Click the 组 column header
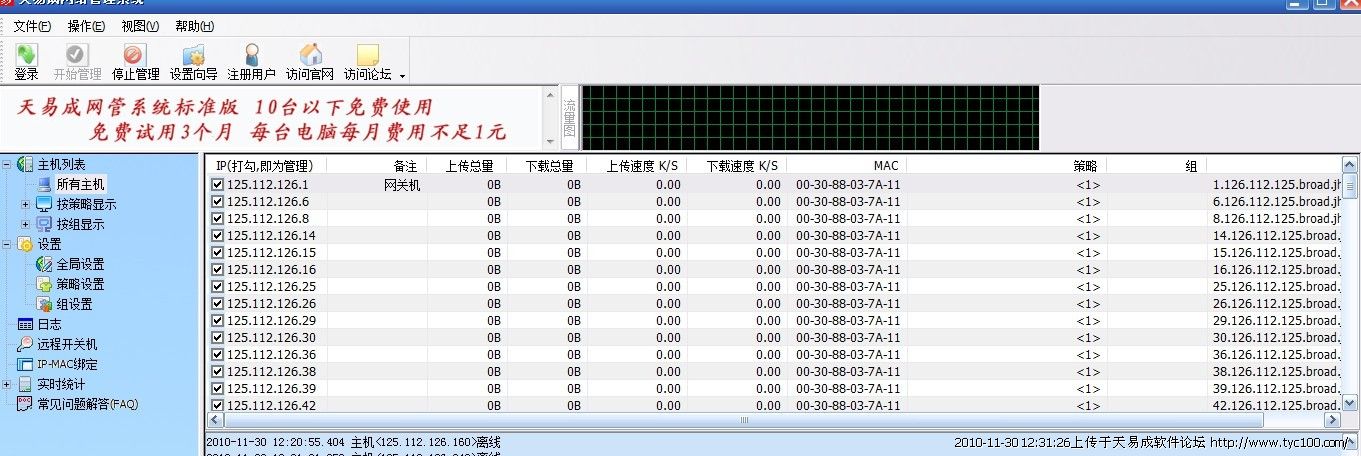Screen dimensions: 1361x456 [1156, 166]
